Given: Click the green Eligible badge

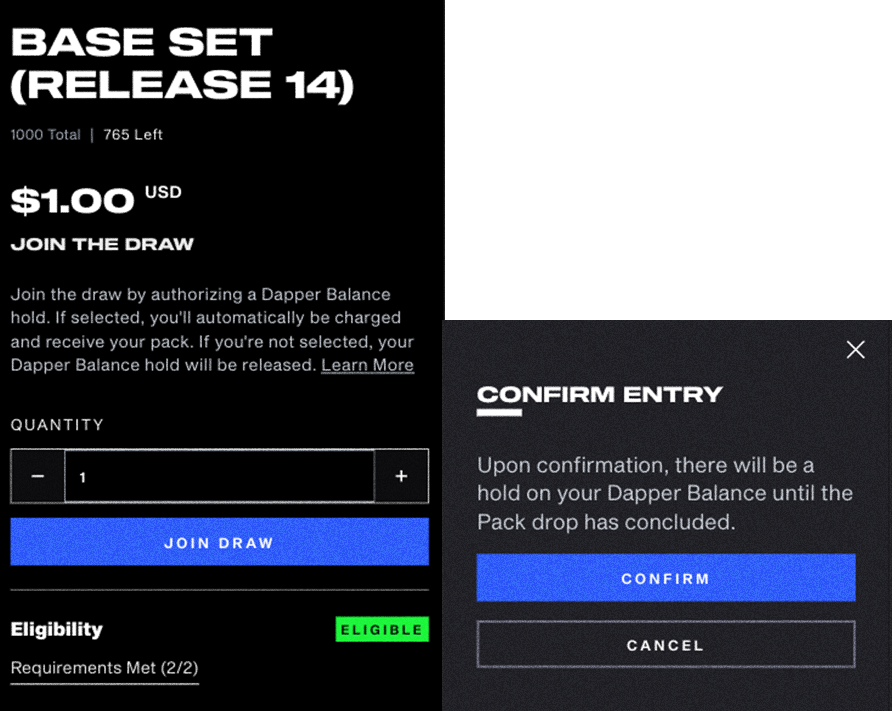Looking at the screenshot, I should coord(382,629).
